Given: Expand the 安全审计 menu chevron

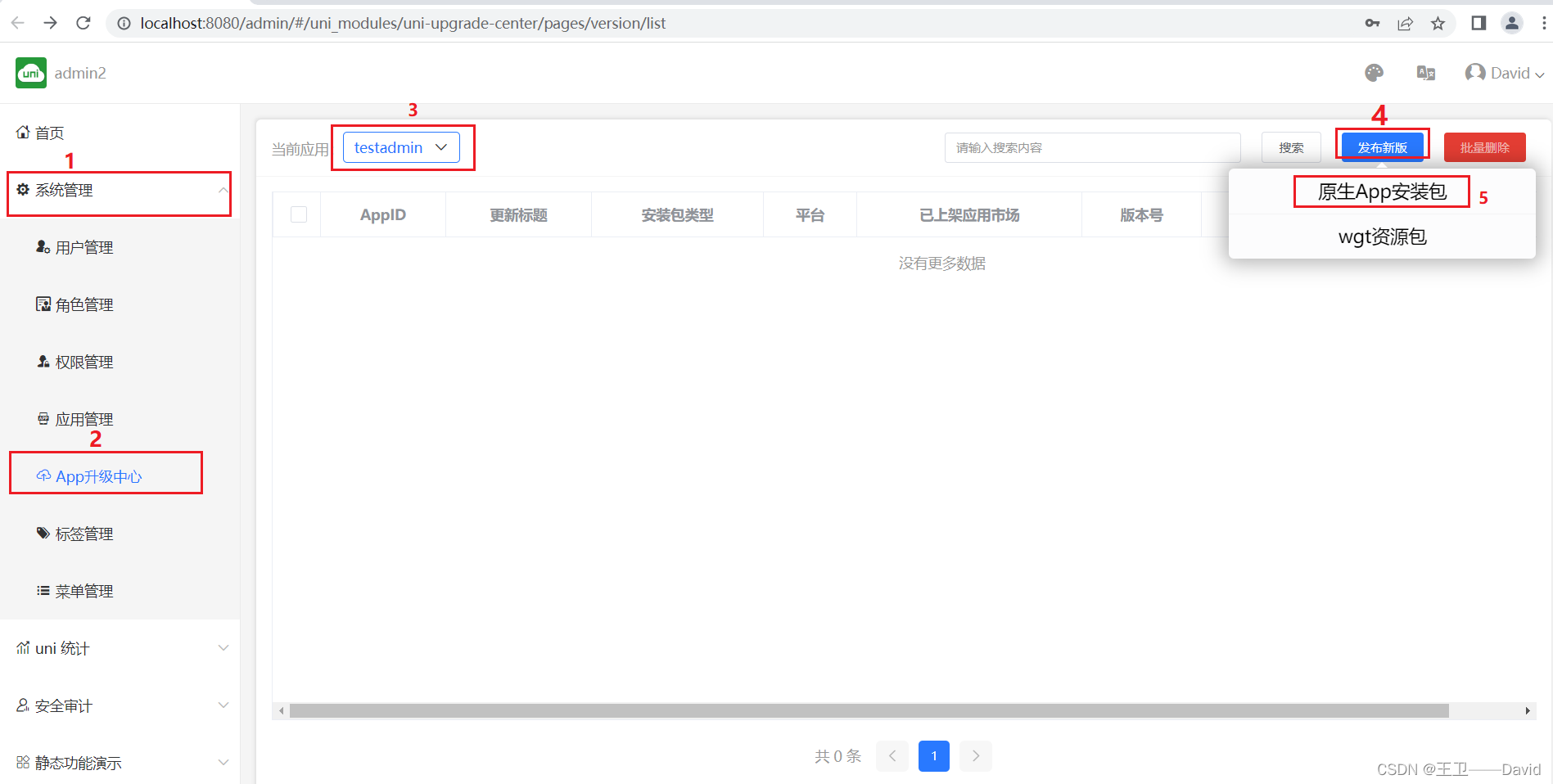Looking at the screenshot, I should pos(223,705).
